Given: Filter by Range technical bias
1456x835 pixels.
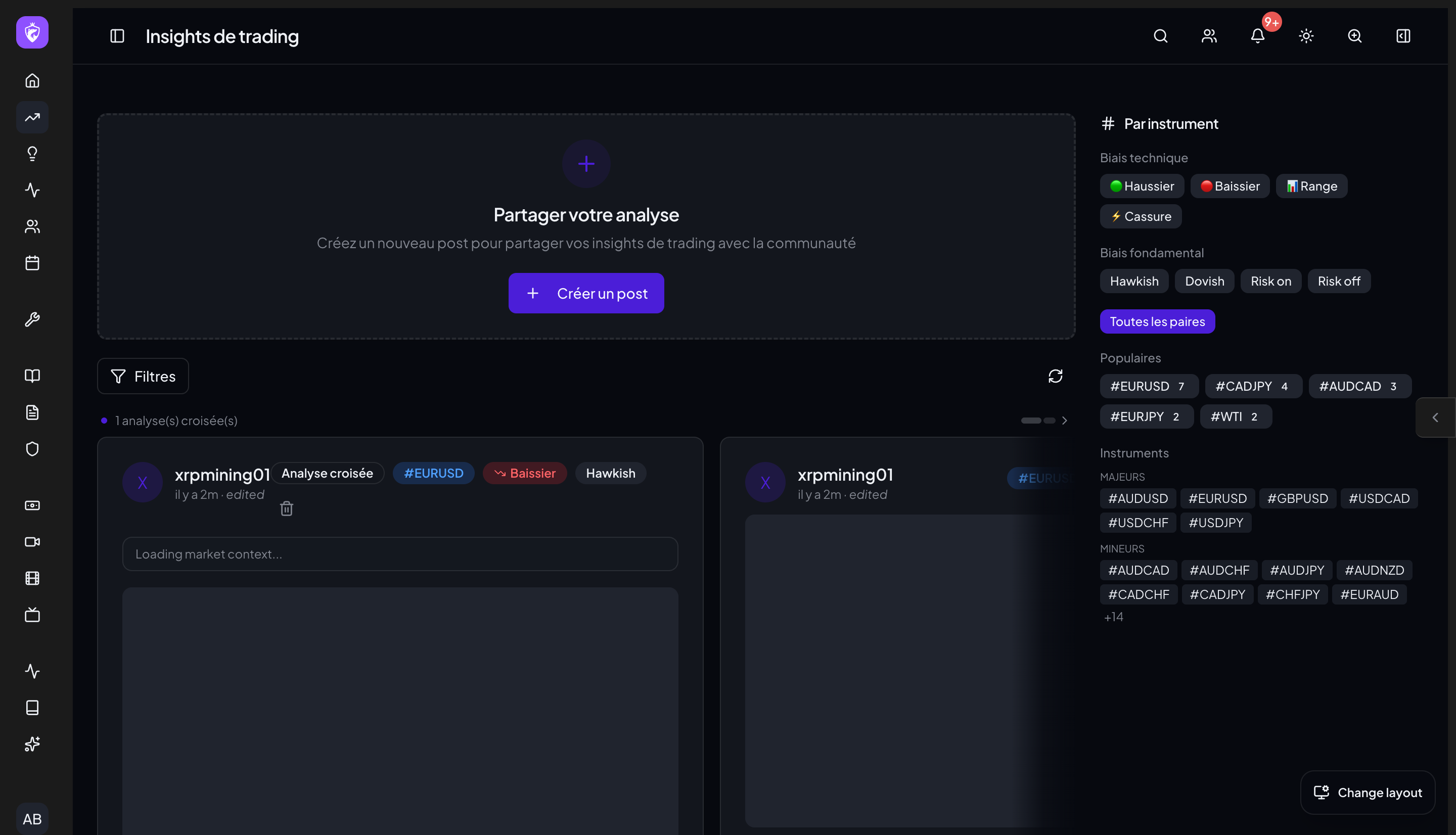Looking at the screenshot, I should tap(1311, 186).
